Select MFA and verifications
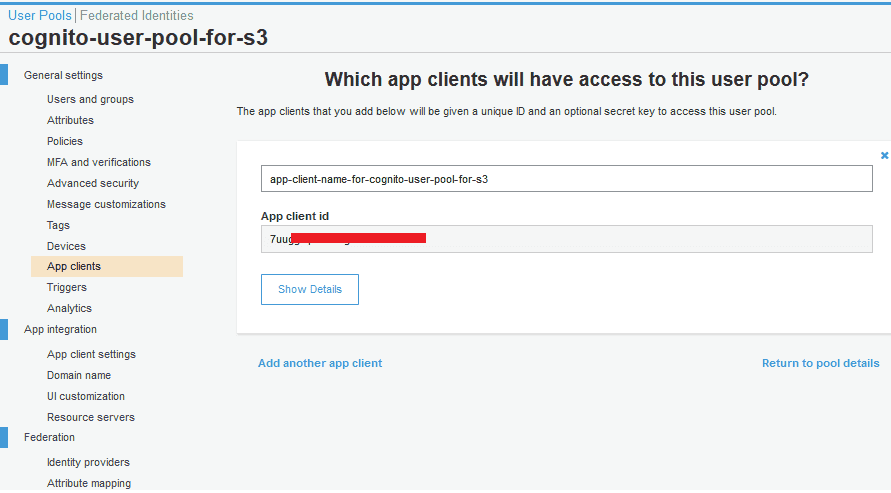Screen dimensions: 891x493 pyautogui.click(x=99, y=162)
